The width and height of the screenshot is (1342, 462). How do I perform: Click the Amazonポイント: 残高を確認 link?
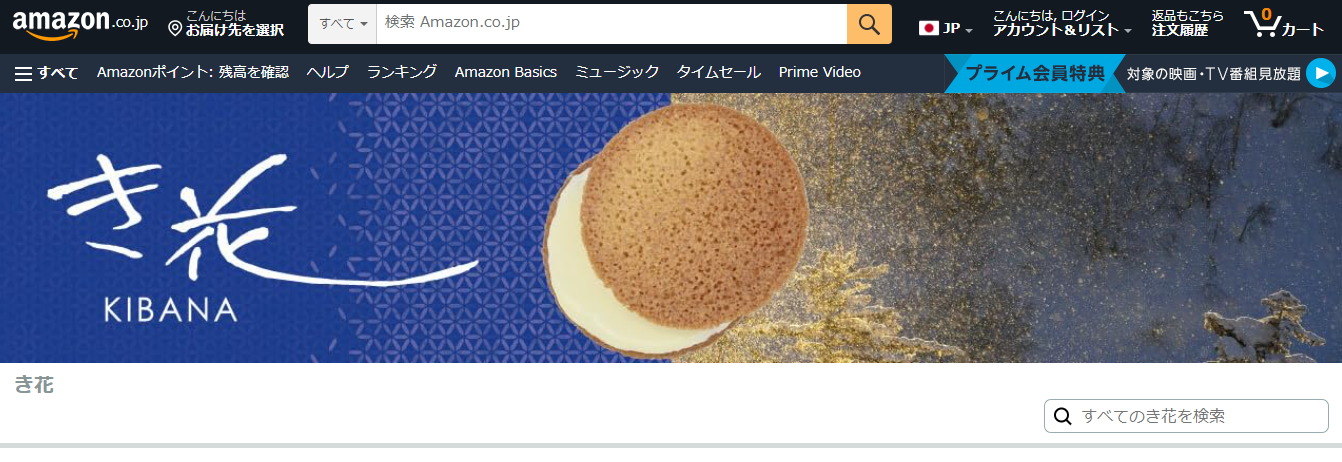pos(193,72)
